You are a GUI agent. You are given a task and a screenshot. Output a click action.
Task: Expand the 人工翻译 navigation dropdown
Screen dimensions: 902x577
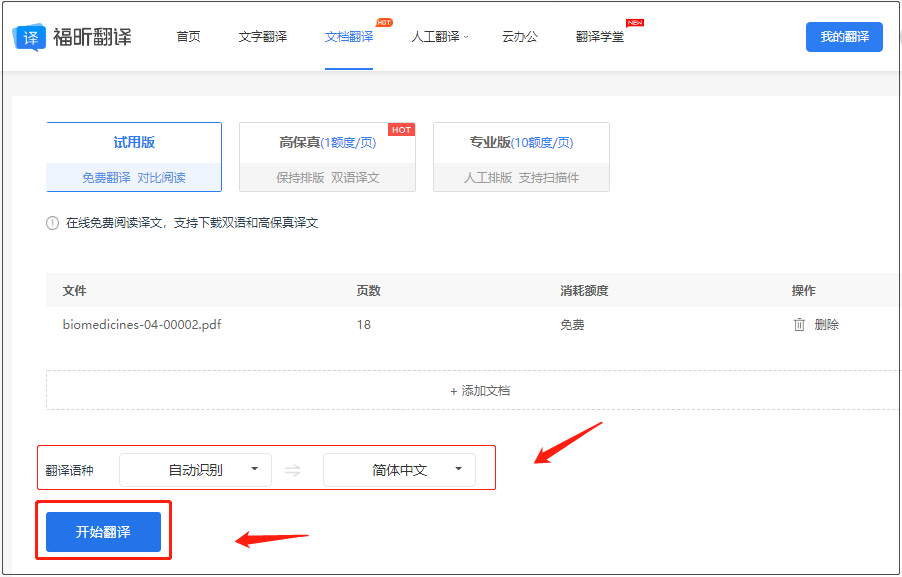pos(439,35)
